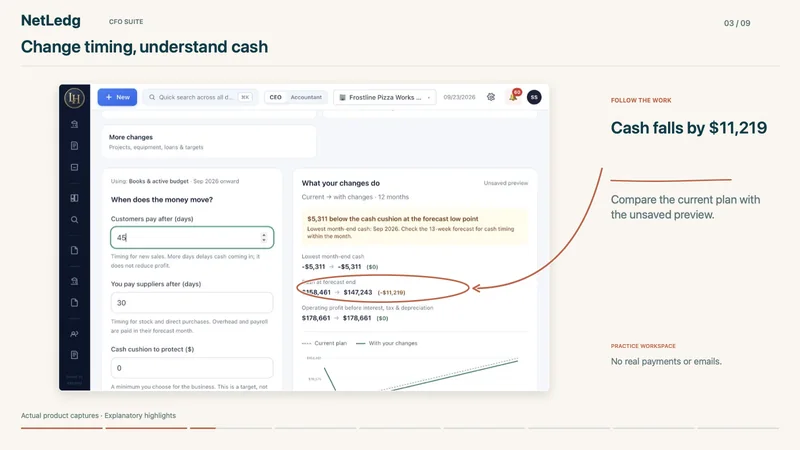Open the boxed minus sidebar icon

coord(74,167)
